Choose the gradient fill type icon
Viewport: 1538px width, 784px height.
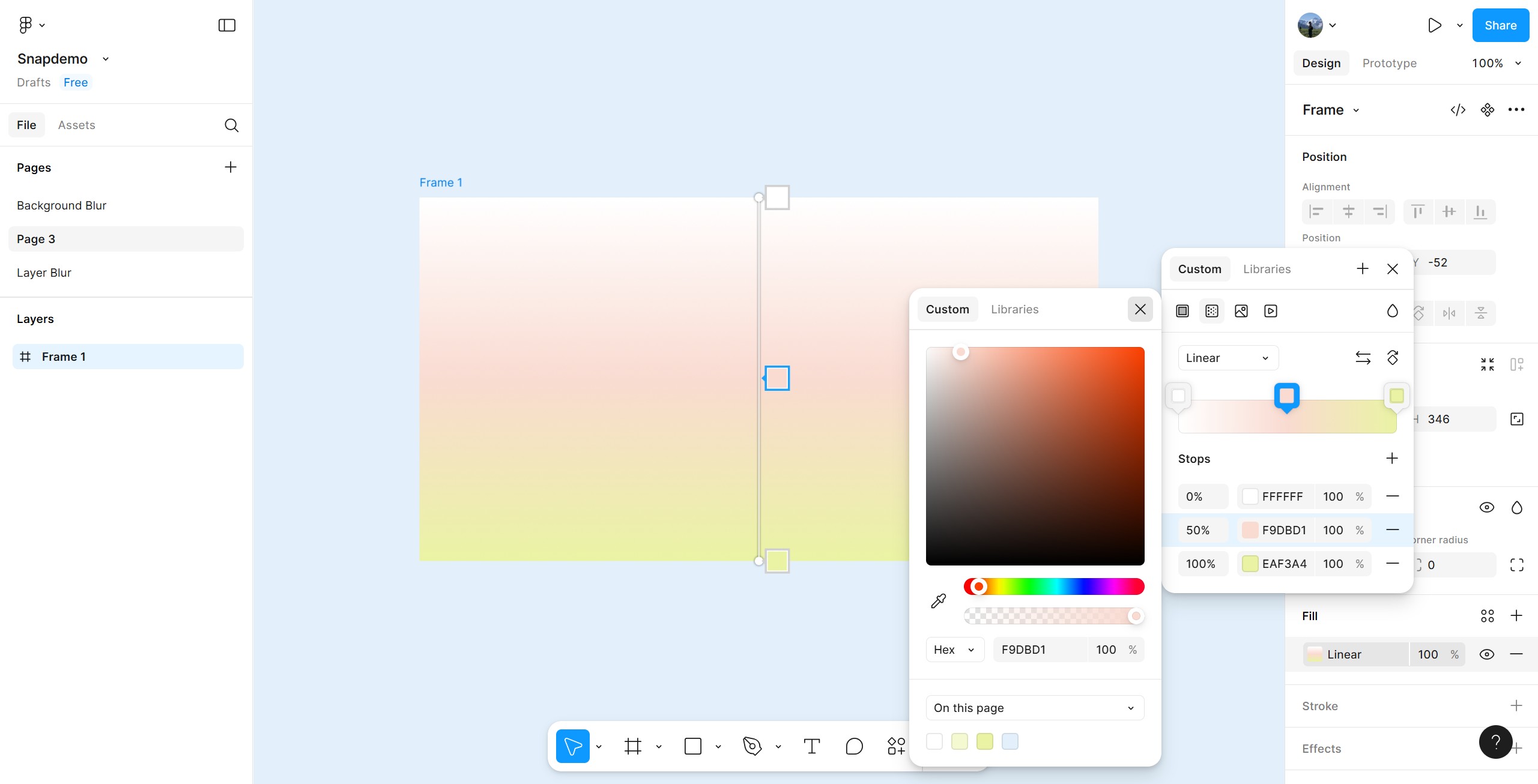pos(1211,311)
